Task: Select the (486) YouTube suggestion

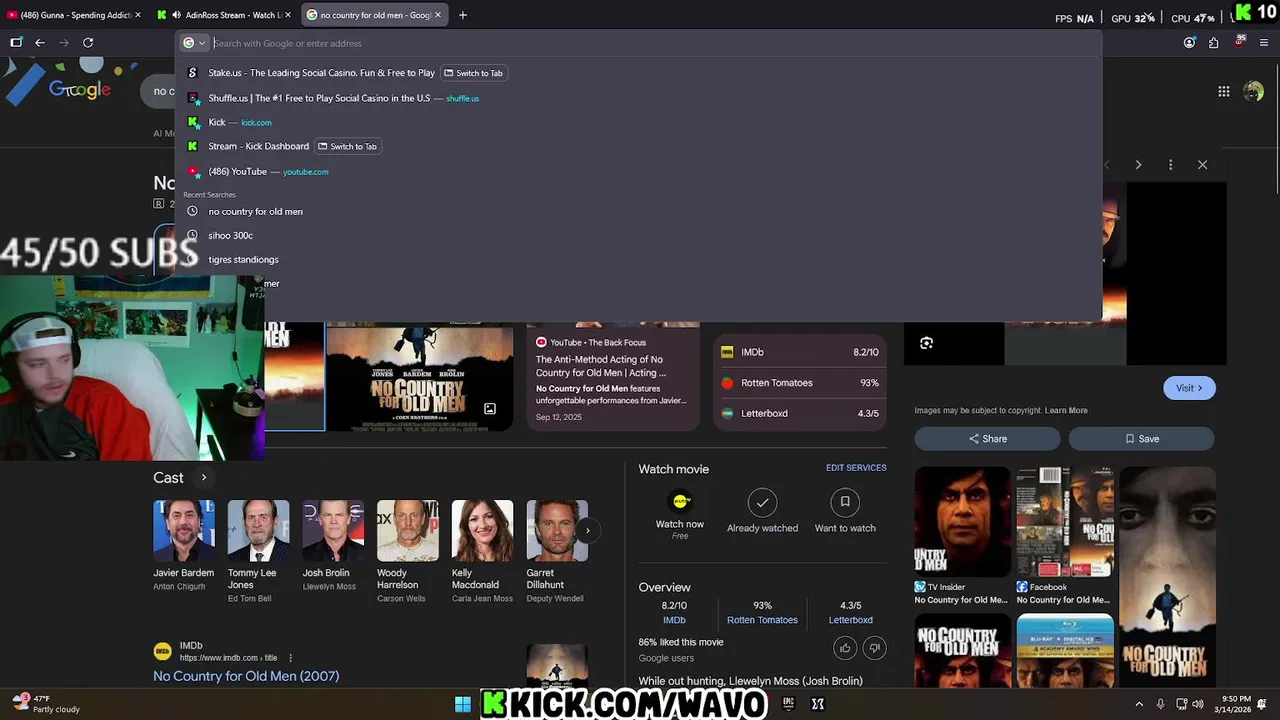Action: click(x=638, y=171)
